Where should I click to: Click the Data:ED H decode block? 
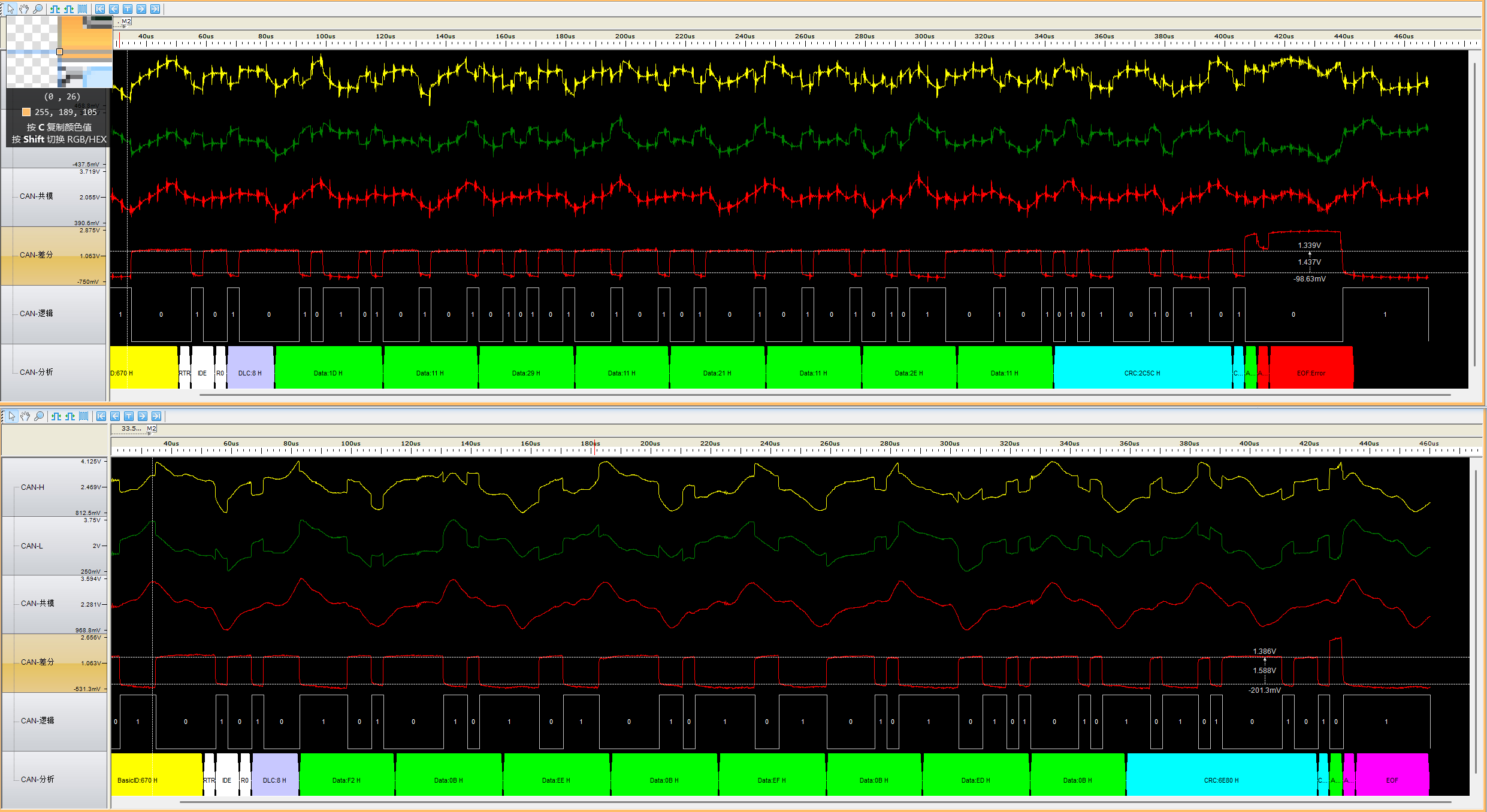click(976, 774)
